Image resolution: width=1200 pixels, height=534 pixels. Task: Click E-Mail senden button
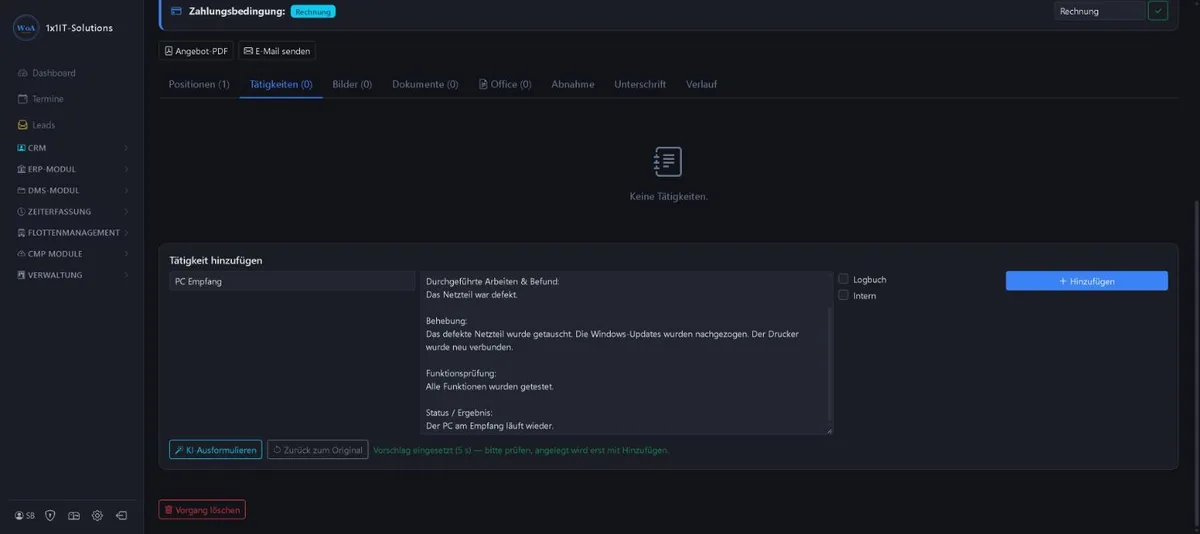pyautogui.click(x=277, y=51)
